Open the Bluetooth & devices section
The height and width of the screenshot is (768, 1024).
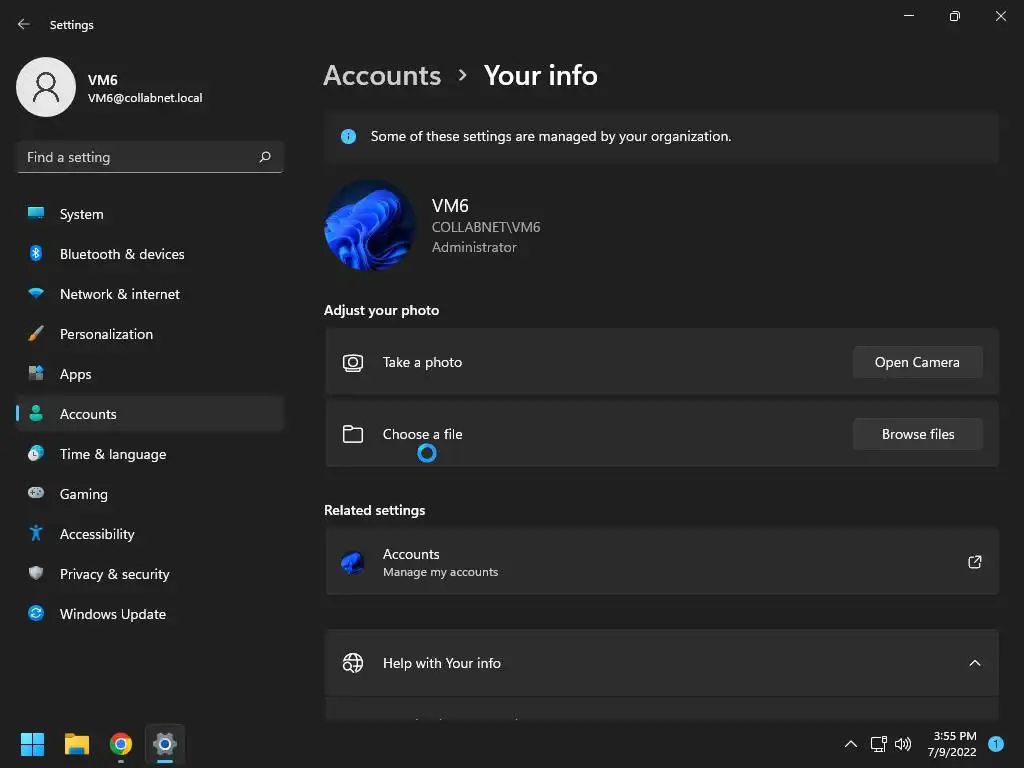pos(122,254)
